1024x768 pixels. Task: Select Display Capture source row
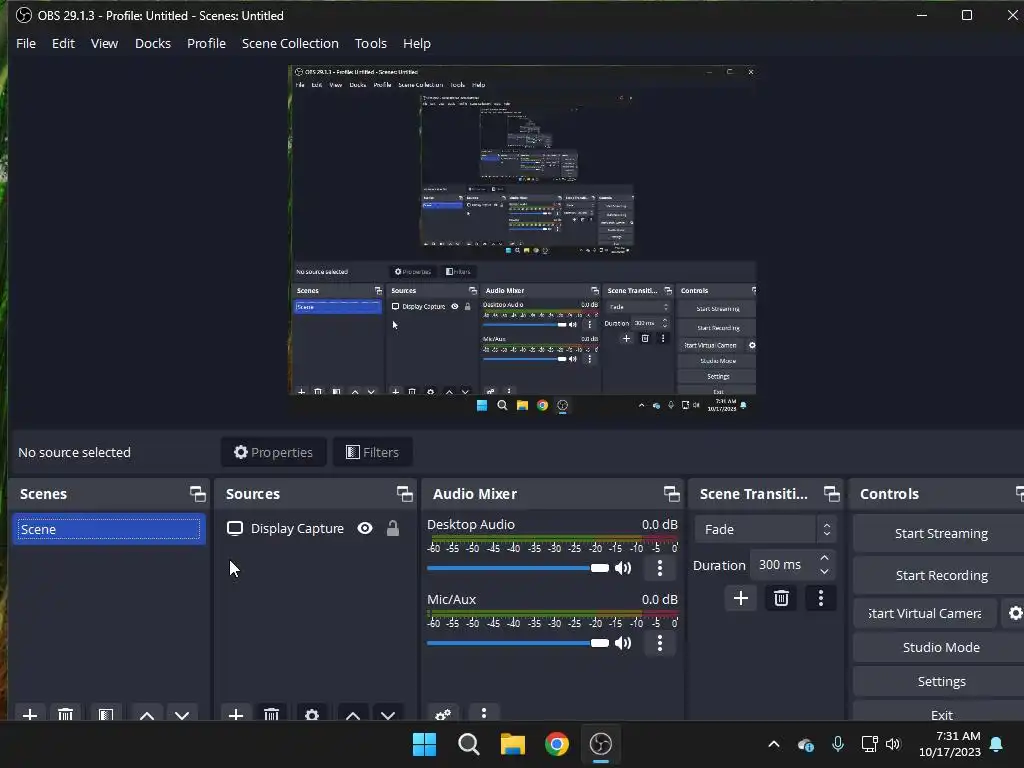pos(315,528)
